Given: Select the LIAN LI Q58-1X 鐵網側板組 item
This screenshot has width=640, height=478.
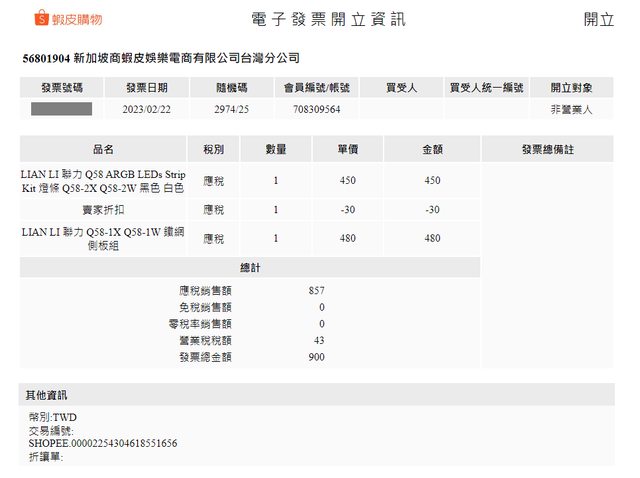Looking at the screenshot, I should click(103, 238).
